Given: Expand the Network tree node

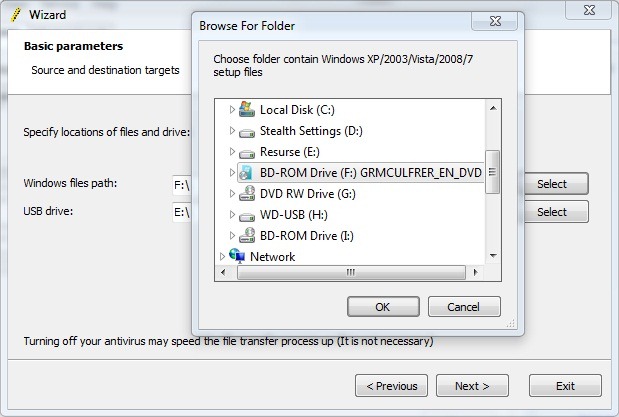Looking at the screenshot, I should coord(222,257).
